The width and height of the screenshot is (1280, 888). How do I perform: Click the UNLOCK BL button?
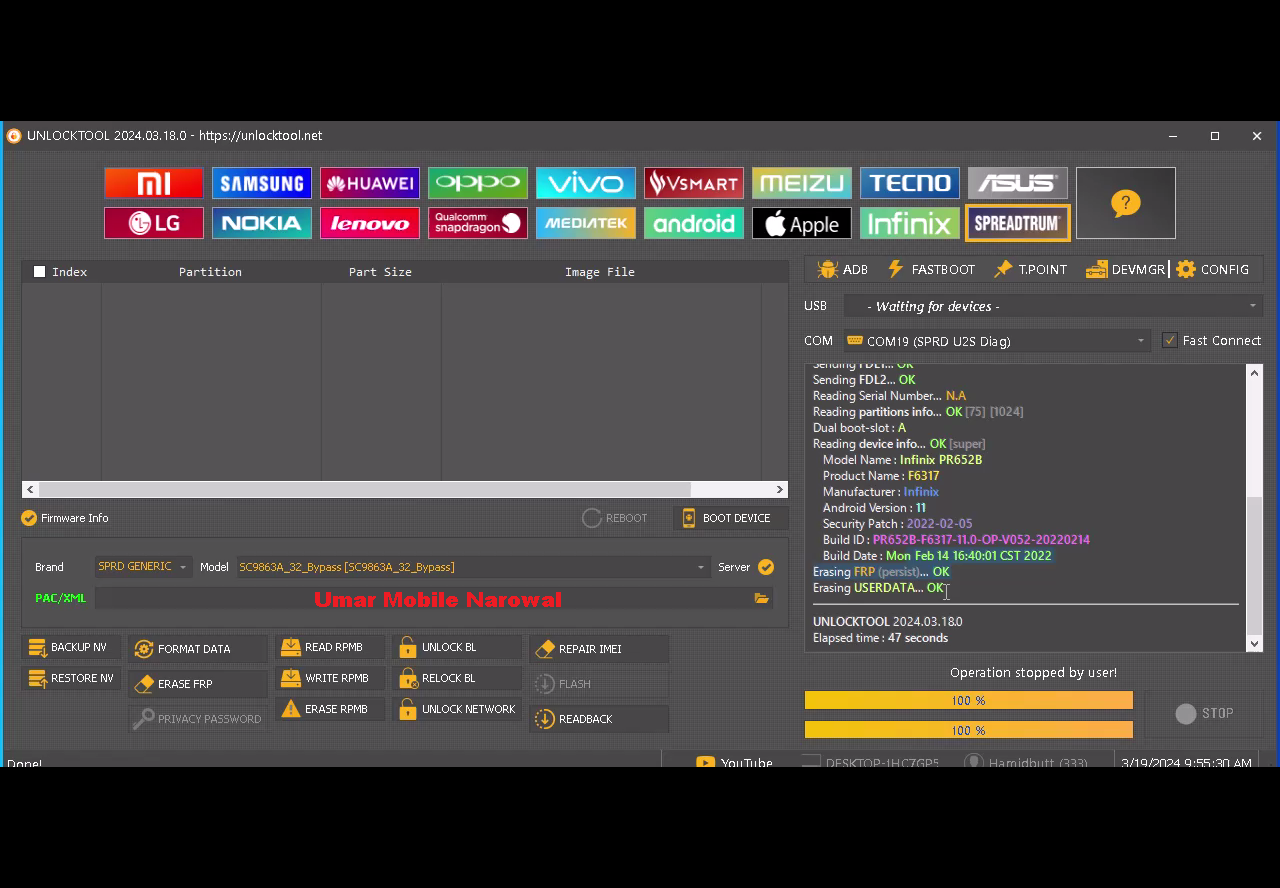click(x=457, y=647)
